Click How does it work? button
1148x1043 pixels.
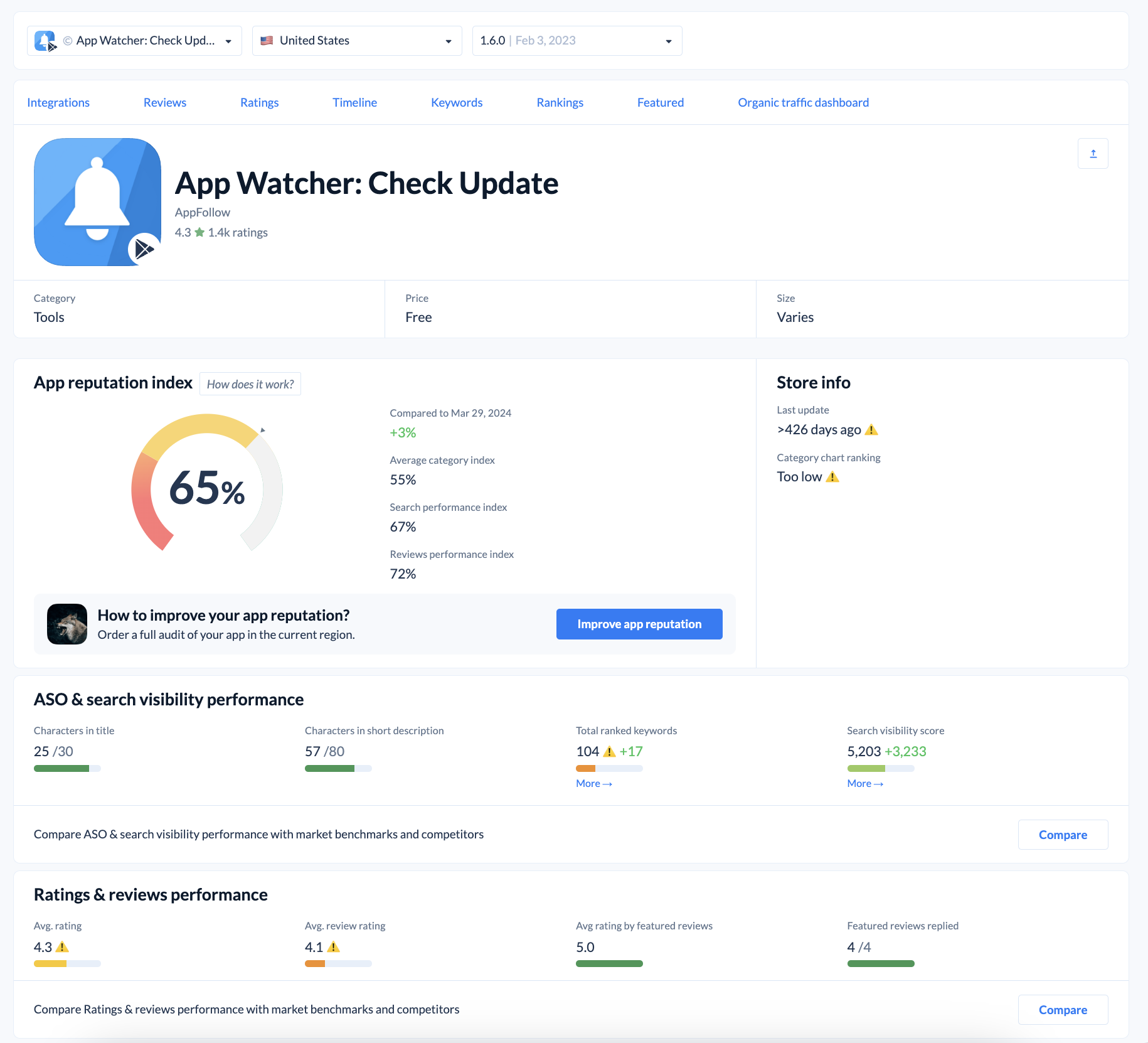tap(250, 384)
